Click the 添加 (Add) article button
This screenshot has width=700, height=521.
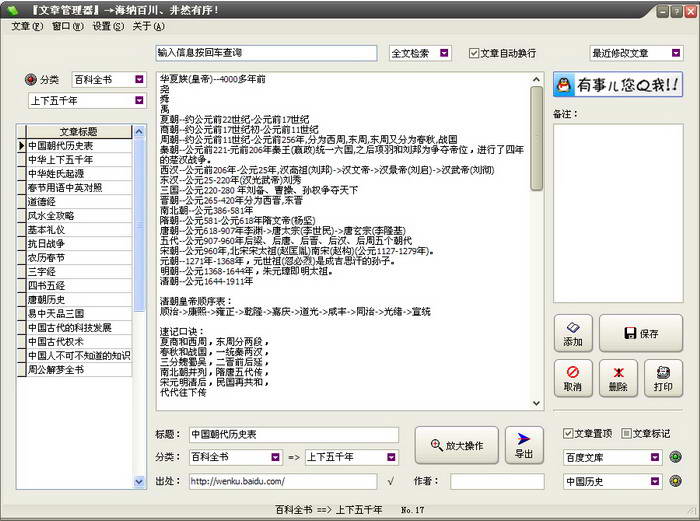tap(573, 333)
